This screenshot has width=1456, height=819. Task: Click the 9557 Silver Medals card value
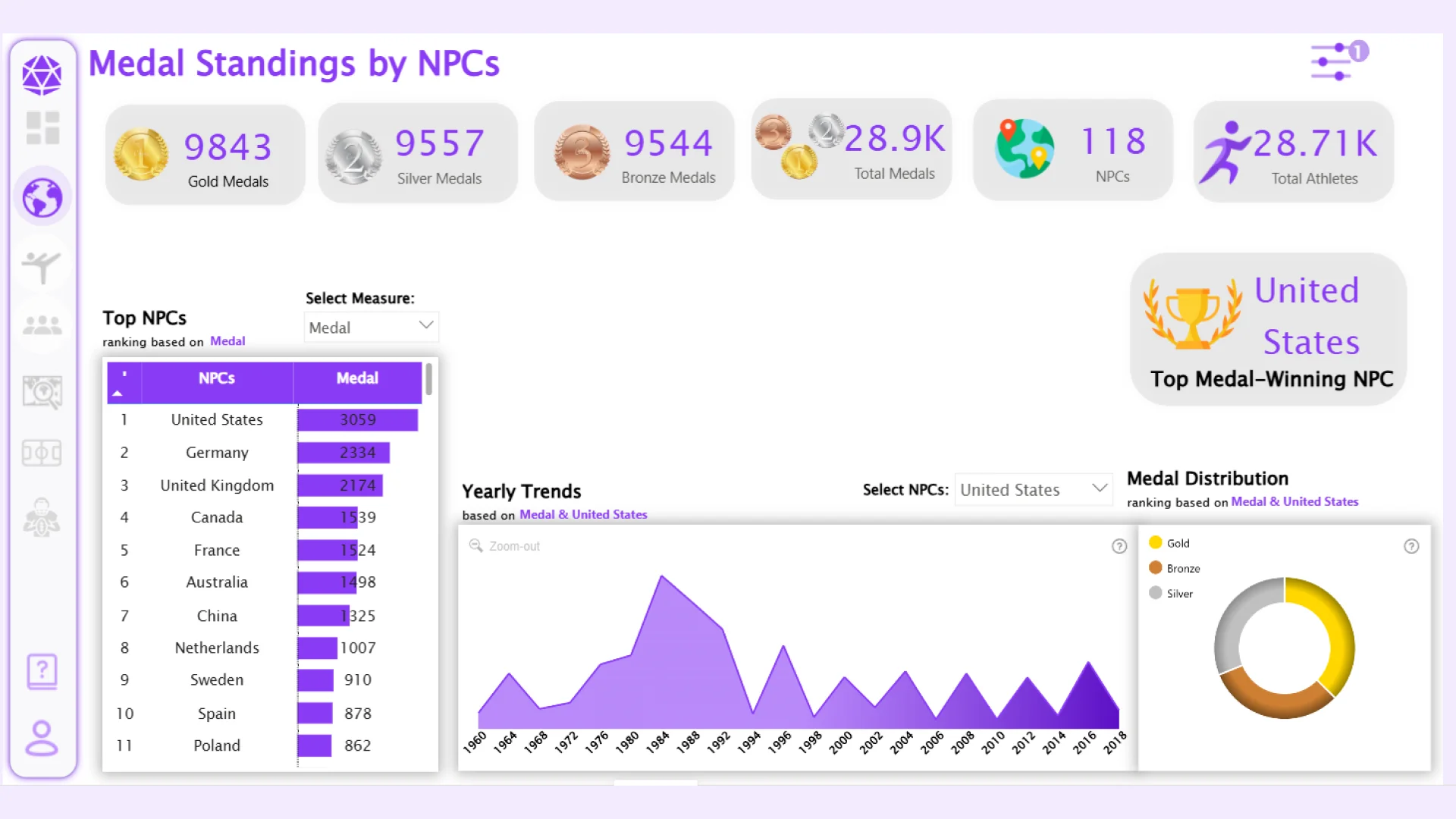(x=440, y=143)
